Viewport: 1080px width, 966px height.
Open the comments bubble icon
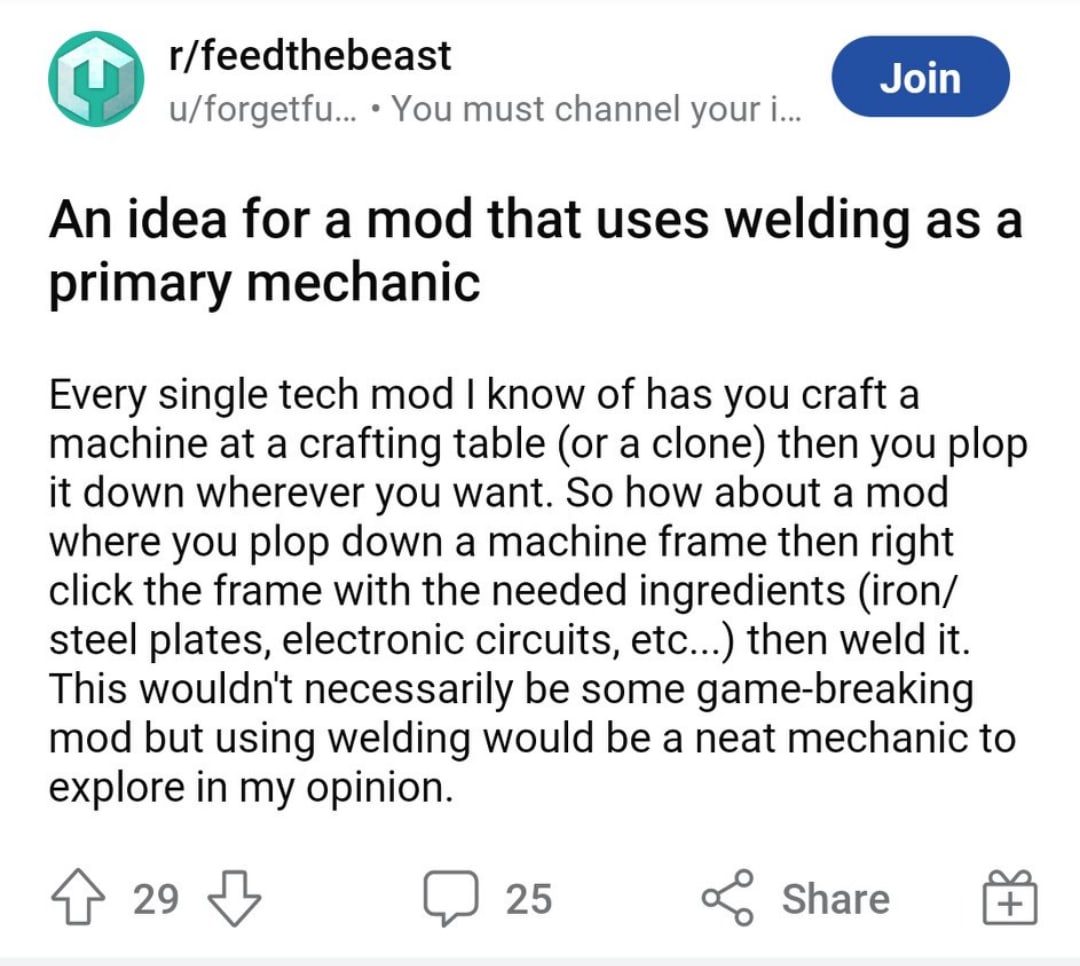click(x=450, y=897)
